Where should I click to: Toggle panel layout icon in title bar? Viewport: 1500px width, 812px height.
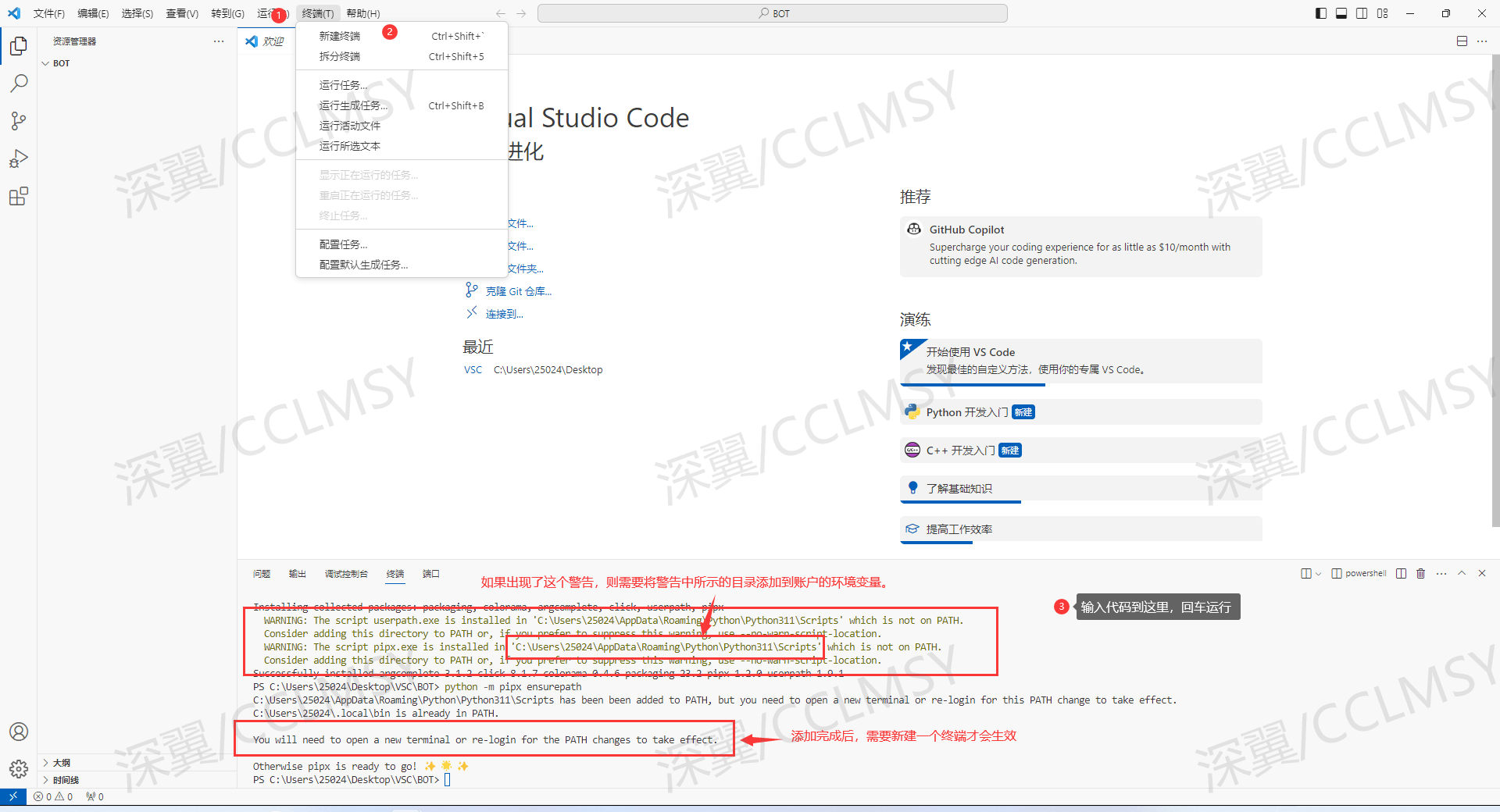(x=1341, y=13)
